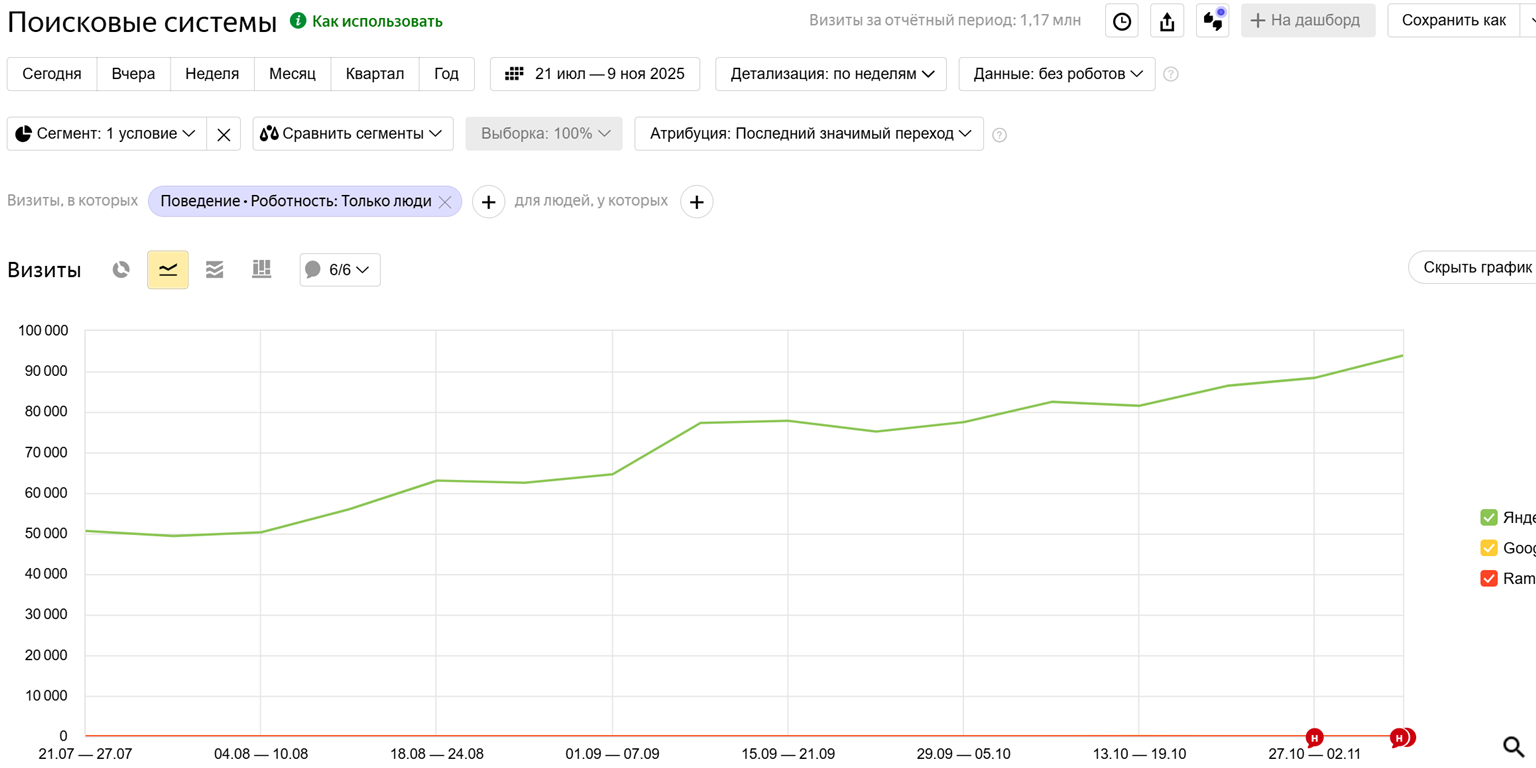Click the export/share icon
1536x768 pixels.
click(1167, 21)
